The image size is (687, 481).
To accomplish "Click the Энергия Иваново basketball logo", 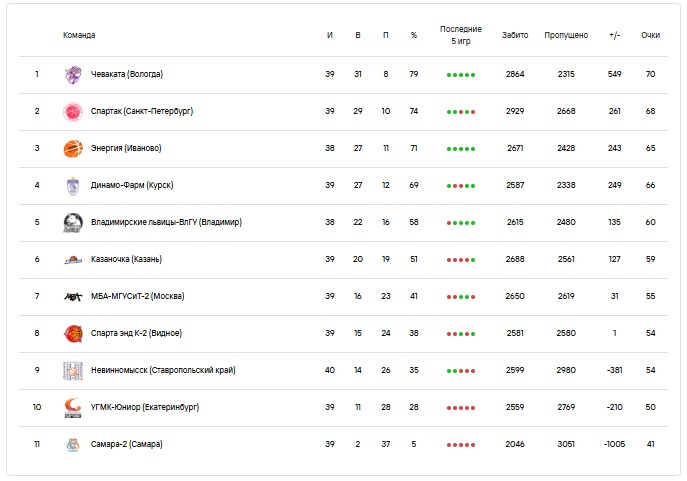I will 73,149.
